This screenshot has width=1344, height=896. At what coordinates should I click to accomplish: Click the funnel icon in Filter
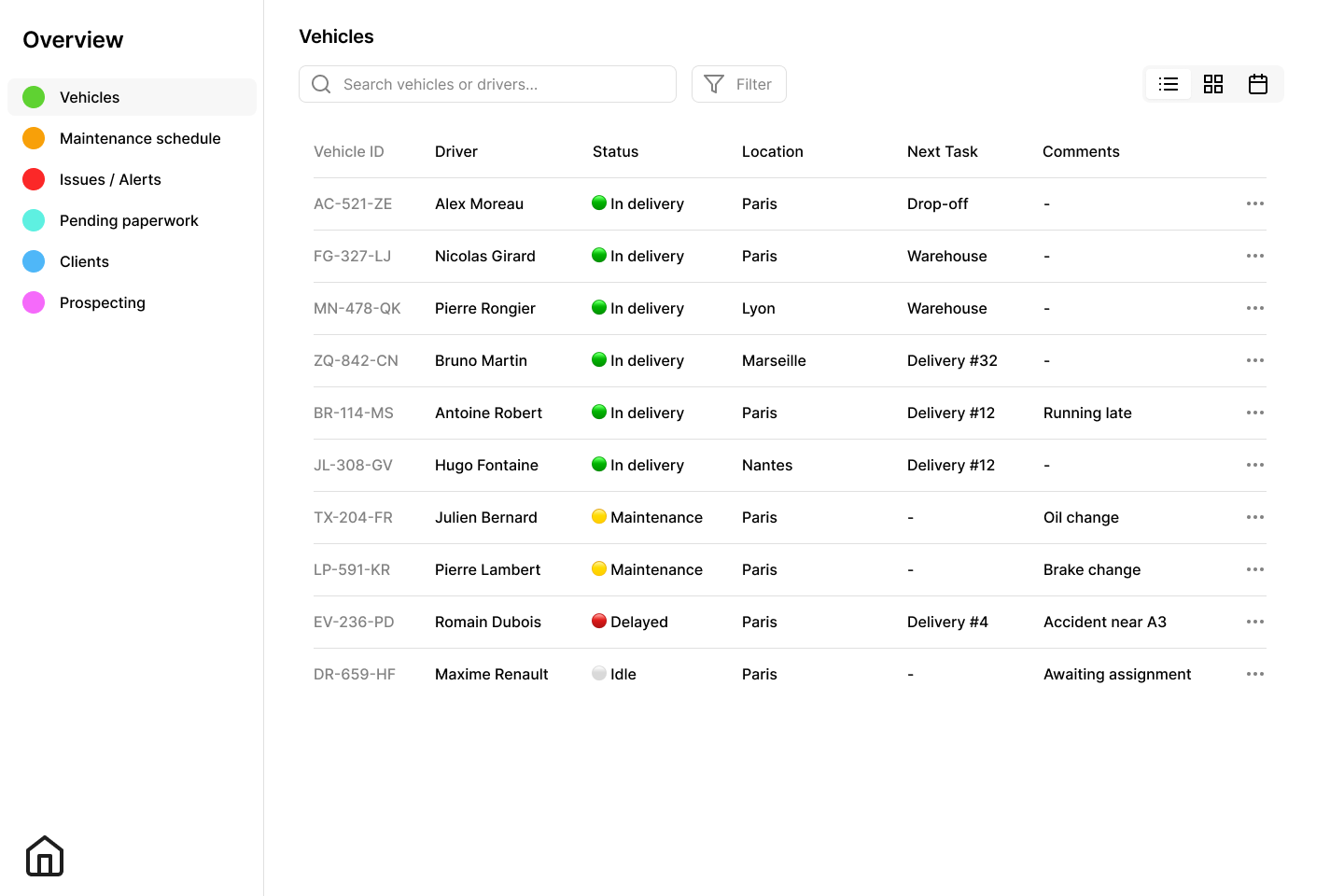point(714,84)
